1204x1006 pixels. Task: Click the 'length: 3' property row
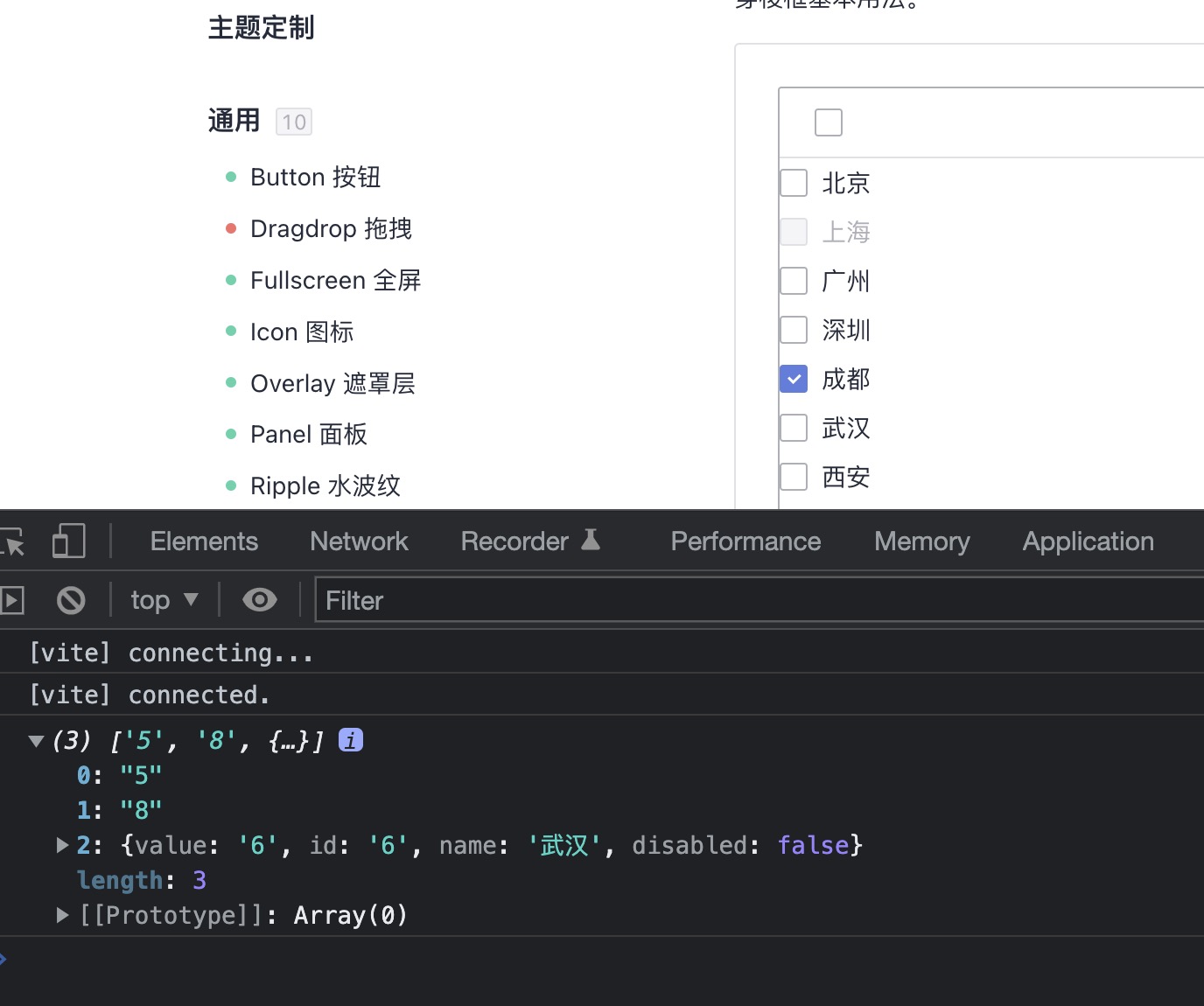tap(142, 880)
